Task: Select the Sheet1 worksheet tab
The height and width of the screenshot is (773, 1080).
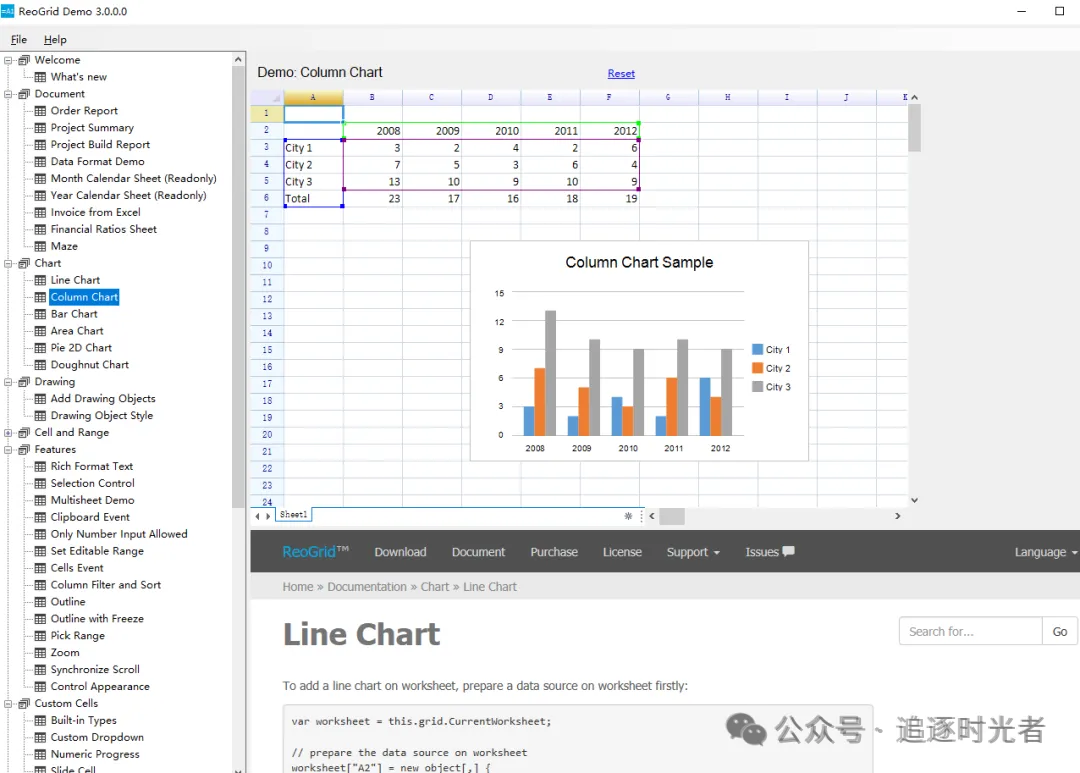Action: click(x=293, y=515)
